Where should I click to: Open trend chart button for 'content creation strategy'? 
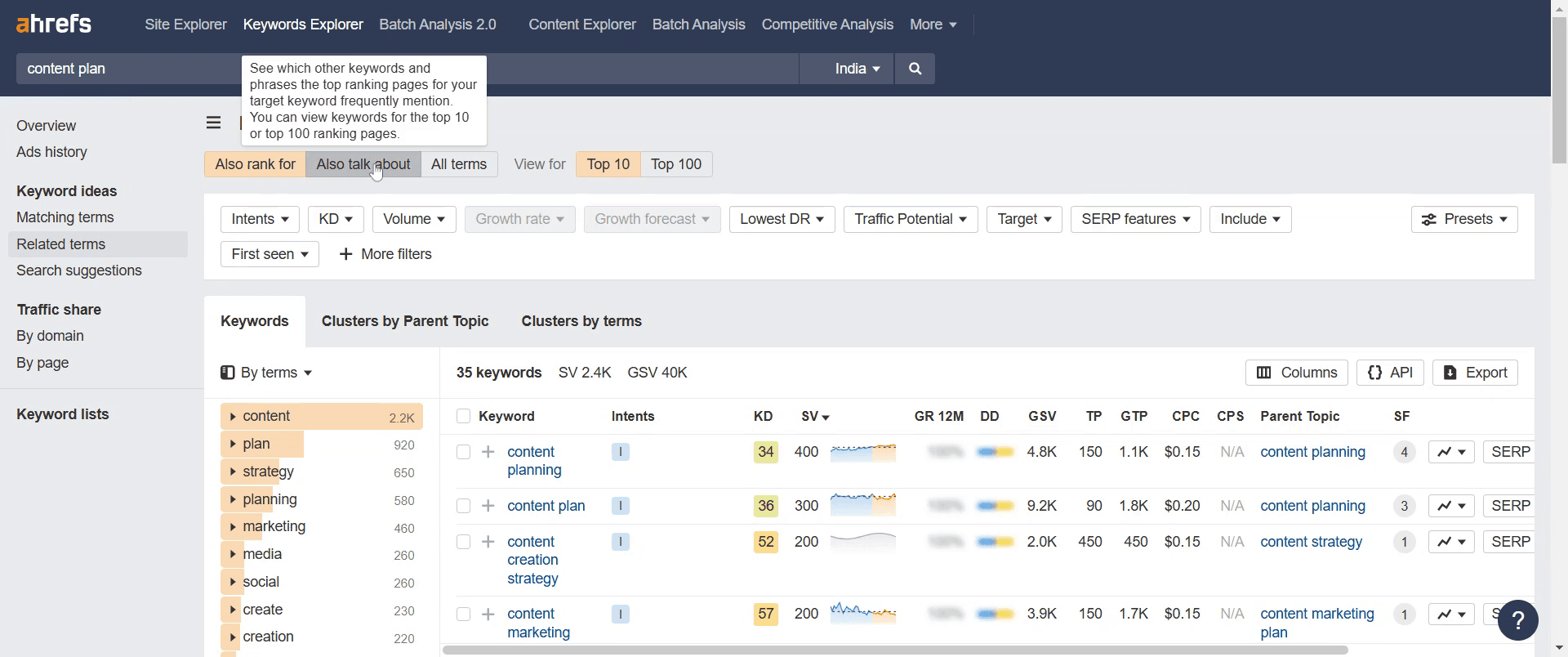click(1451, 542)
